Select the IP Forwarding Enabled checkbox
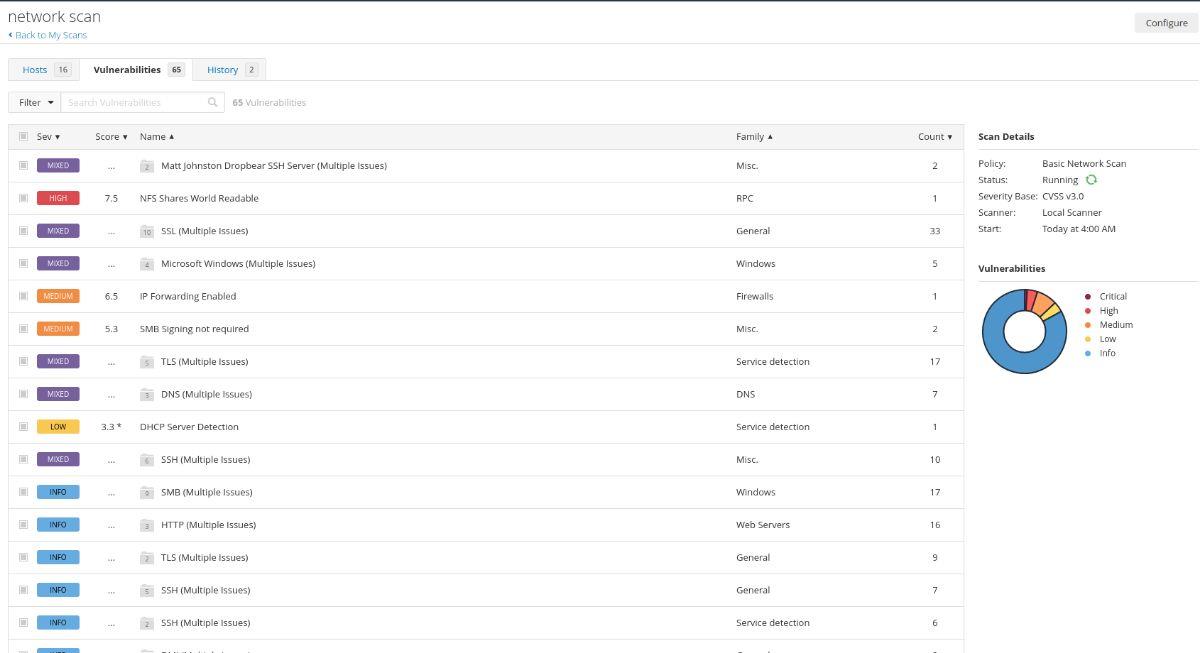 tap(23, 296)
